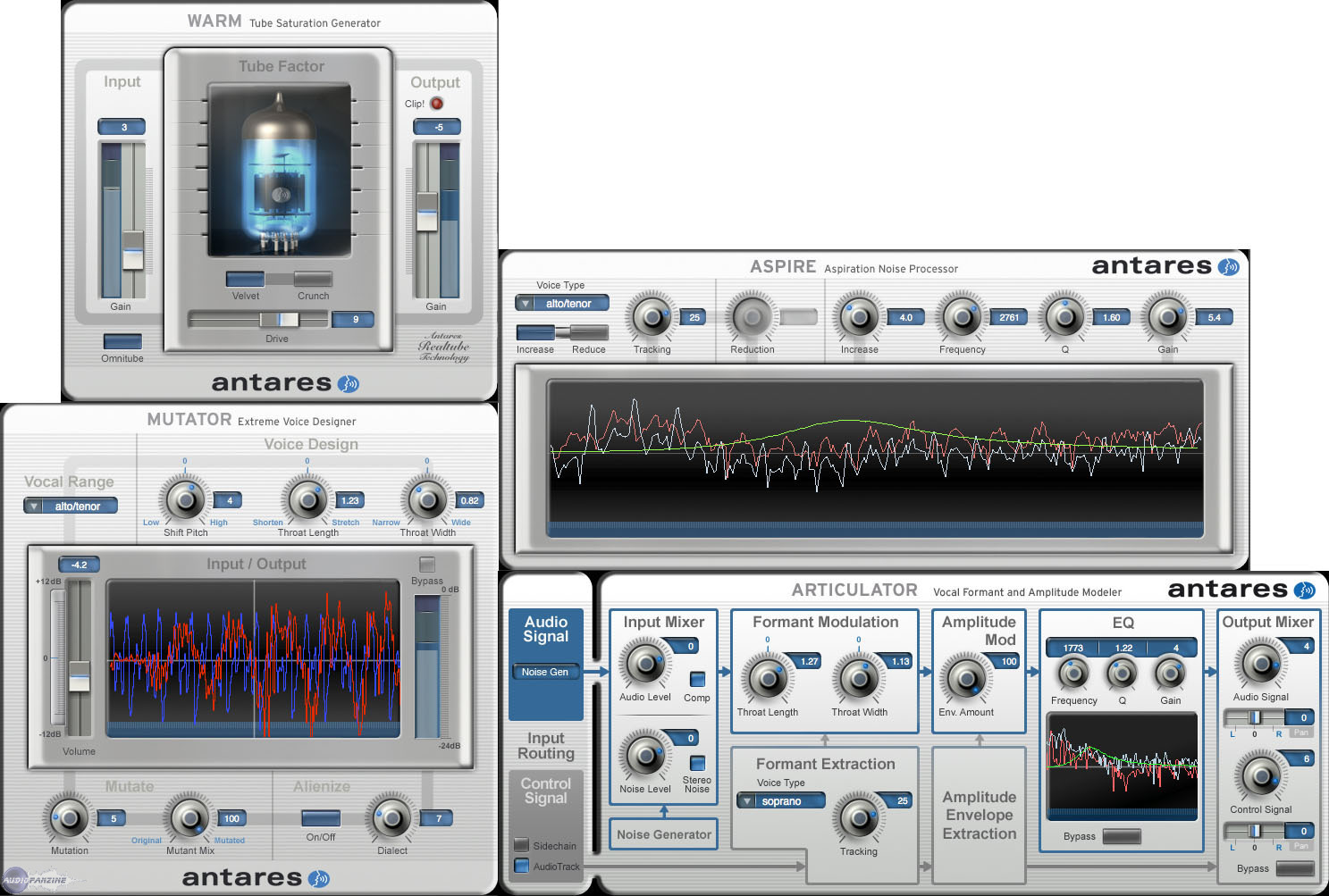Viewport: 1329px width, 896px height.
Task: Toggle the EQ Bypass switch in Articulator
Action: point(1122,836)
